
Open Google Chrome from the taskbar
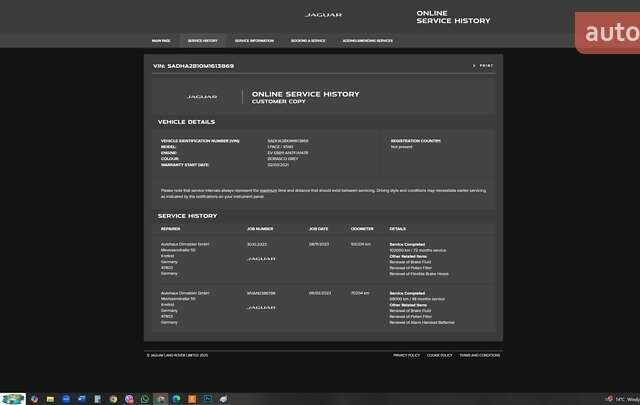click(113, 399)
